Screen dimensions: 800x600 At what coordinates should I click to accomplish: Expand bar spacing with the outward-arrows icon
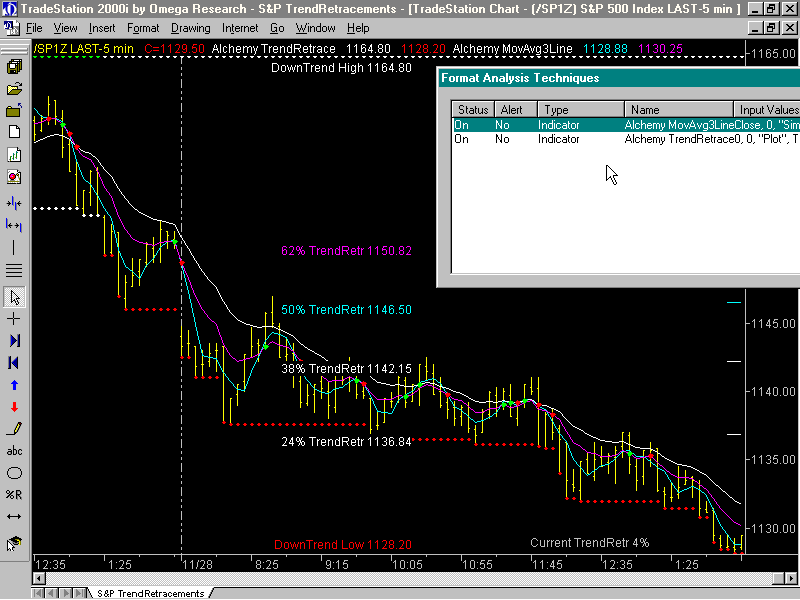pyautogui.click(x=14, y=224)
